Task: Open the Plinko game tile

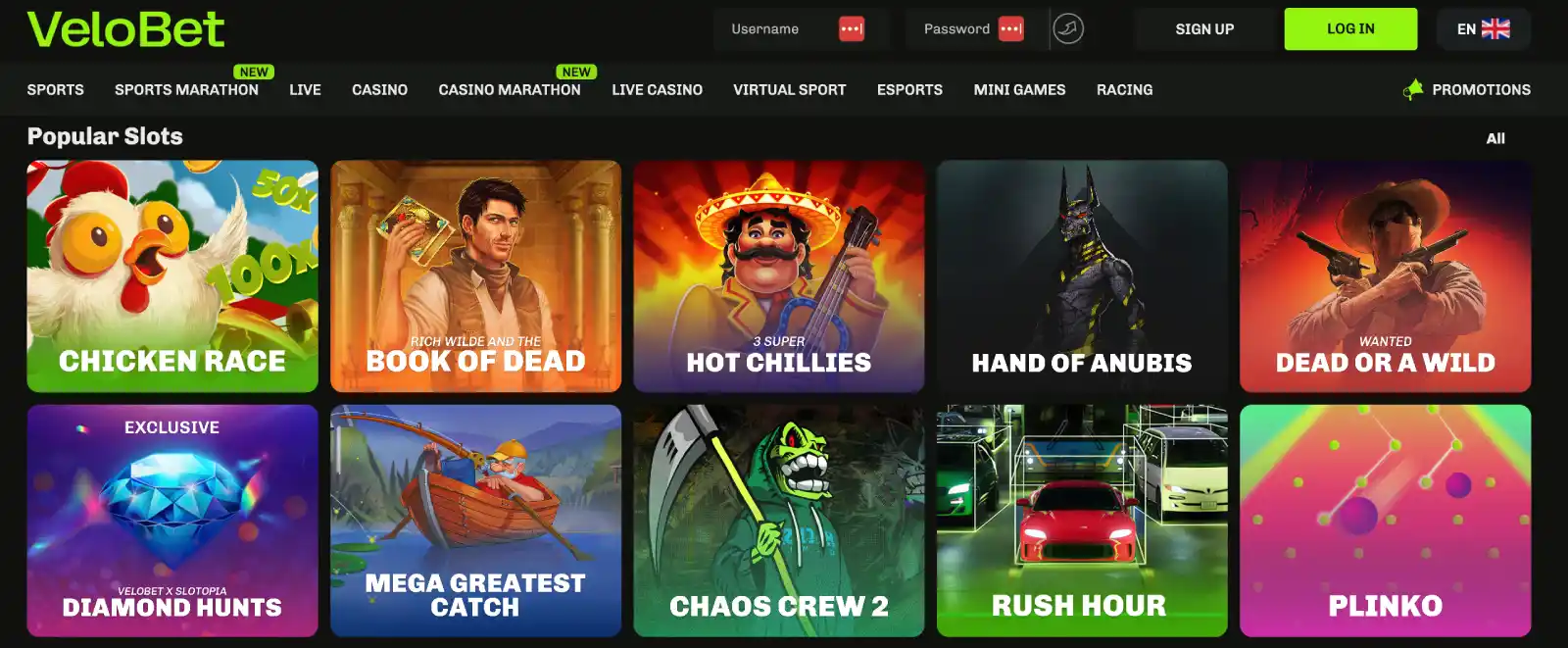Action: (1385, 521)
